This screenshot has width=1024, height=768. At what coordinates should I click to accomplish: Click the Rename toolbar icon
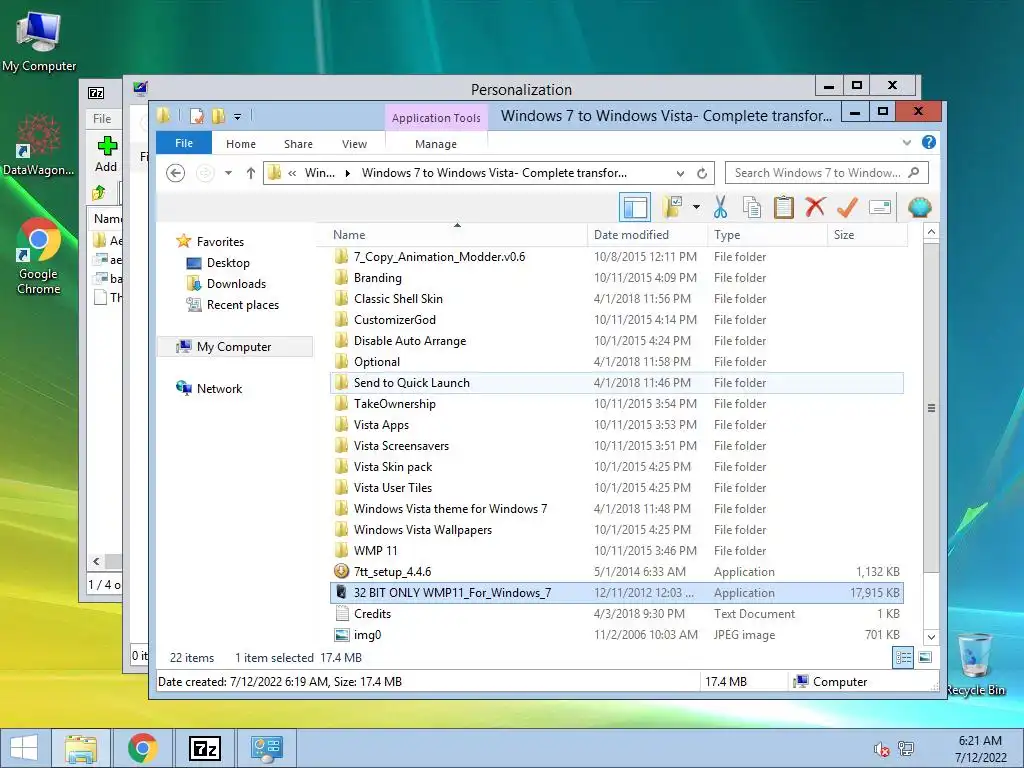point(880,208)
